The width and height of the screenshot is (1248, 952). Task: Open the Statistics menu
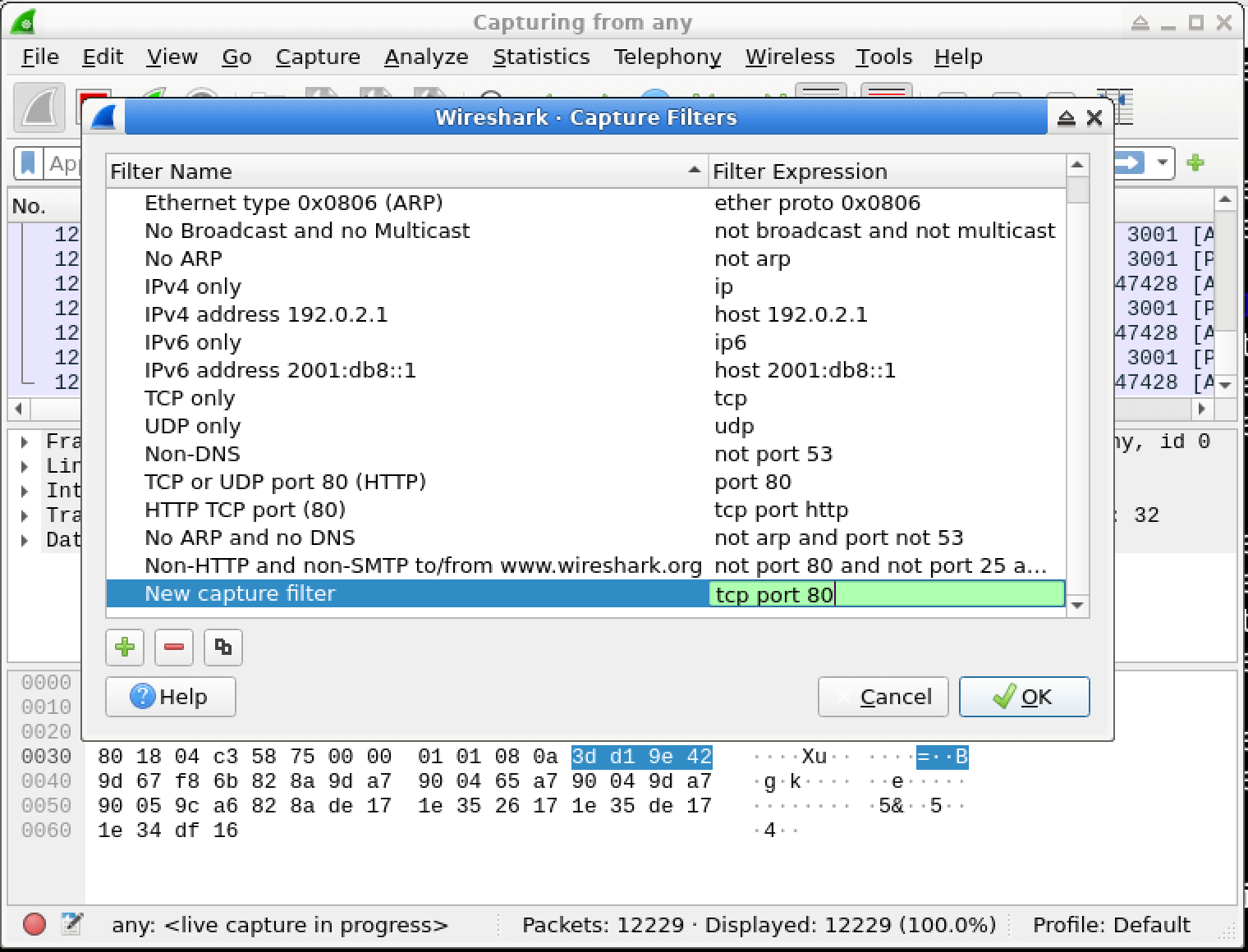pyautogui.click(x=541, y=57)
